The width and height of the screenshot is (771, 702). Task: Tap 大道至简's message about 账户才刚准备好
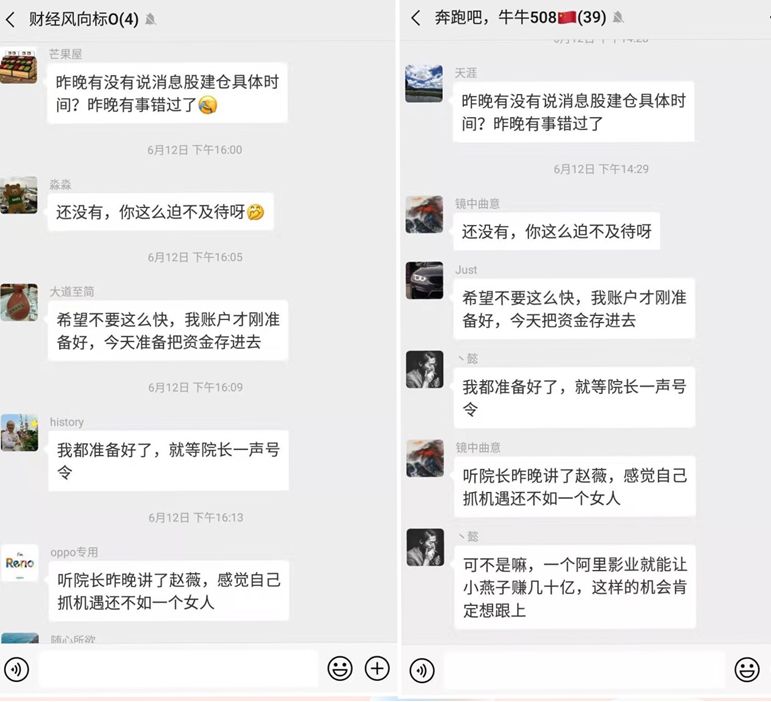pos(168,330)
